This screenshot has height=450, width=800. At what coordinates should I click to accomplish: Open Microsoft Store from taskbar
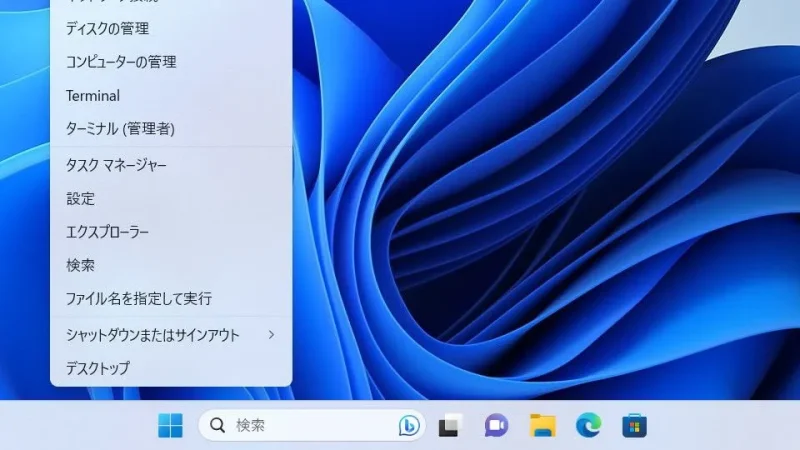[634, 426]
